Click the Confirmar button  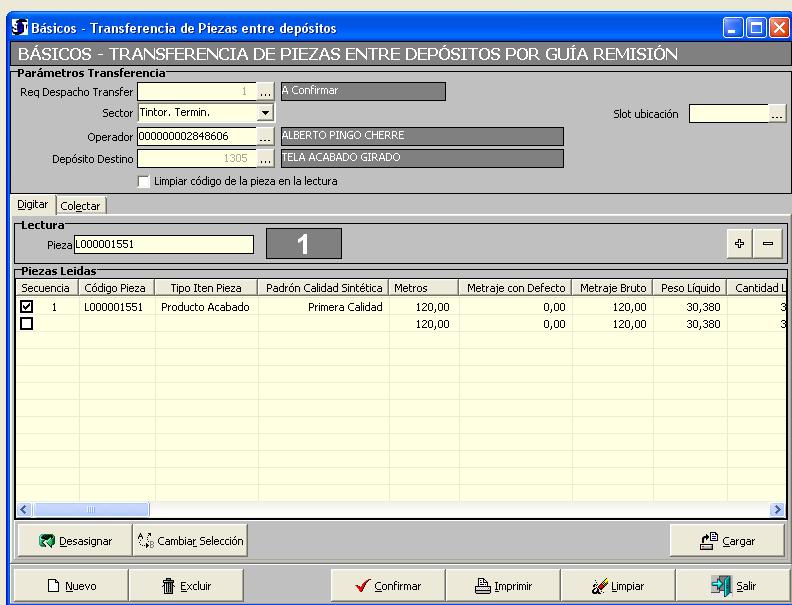(x=387, y=586)
